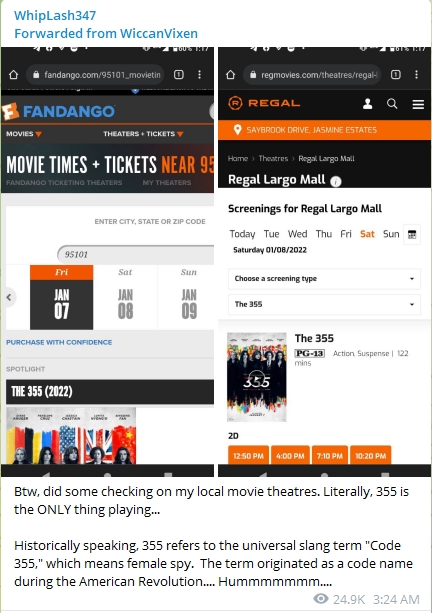Screen dimensions: 432x613
Task: Click The 355 movie poster thumbnail
Action: pyautogui.click(x=257, y=377)
